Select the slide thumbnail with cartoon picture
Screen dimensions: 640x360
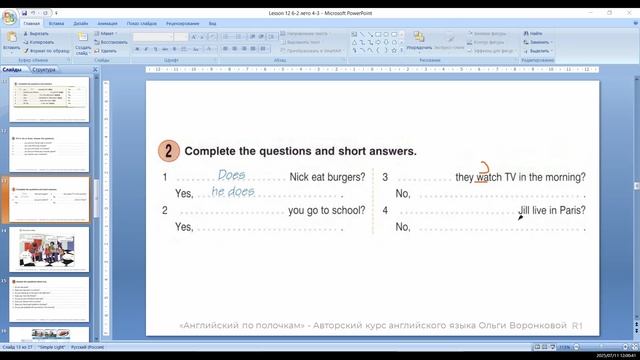click(x=49, y=249)
